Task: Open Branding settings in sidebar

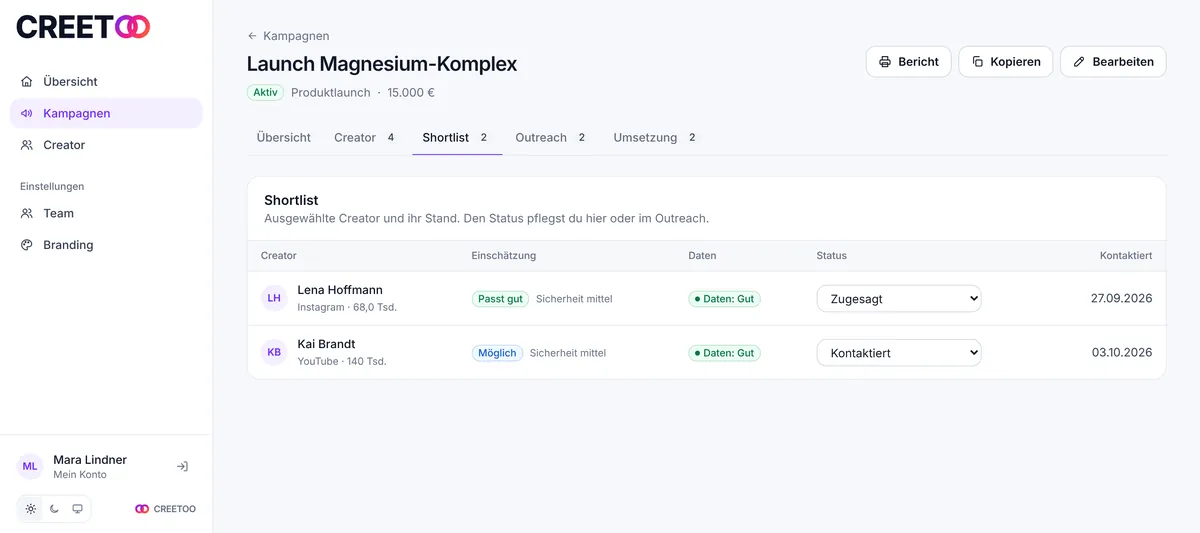Action: [106, 245]
